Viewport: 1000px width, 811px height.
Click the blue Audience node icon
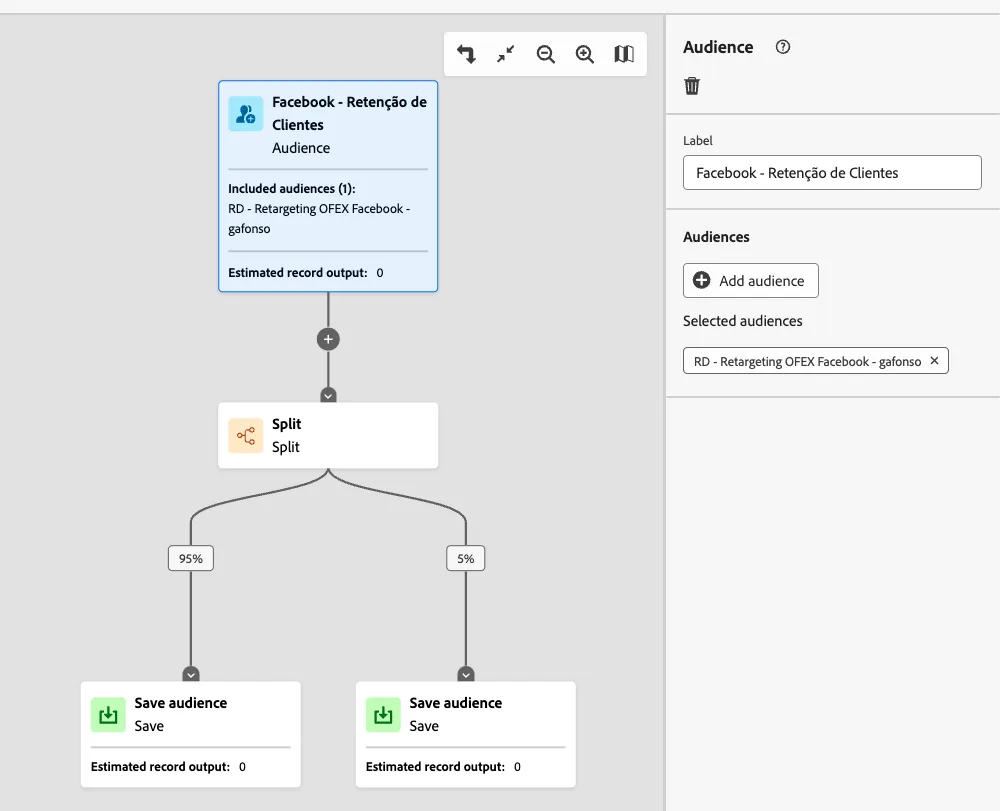(x=246, y=113)
